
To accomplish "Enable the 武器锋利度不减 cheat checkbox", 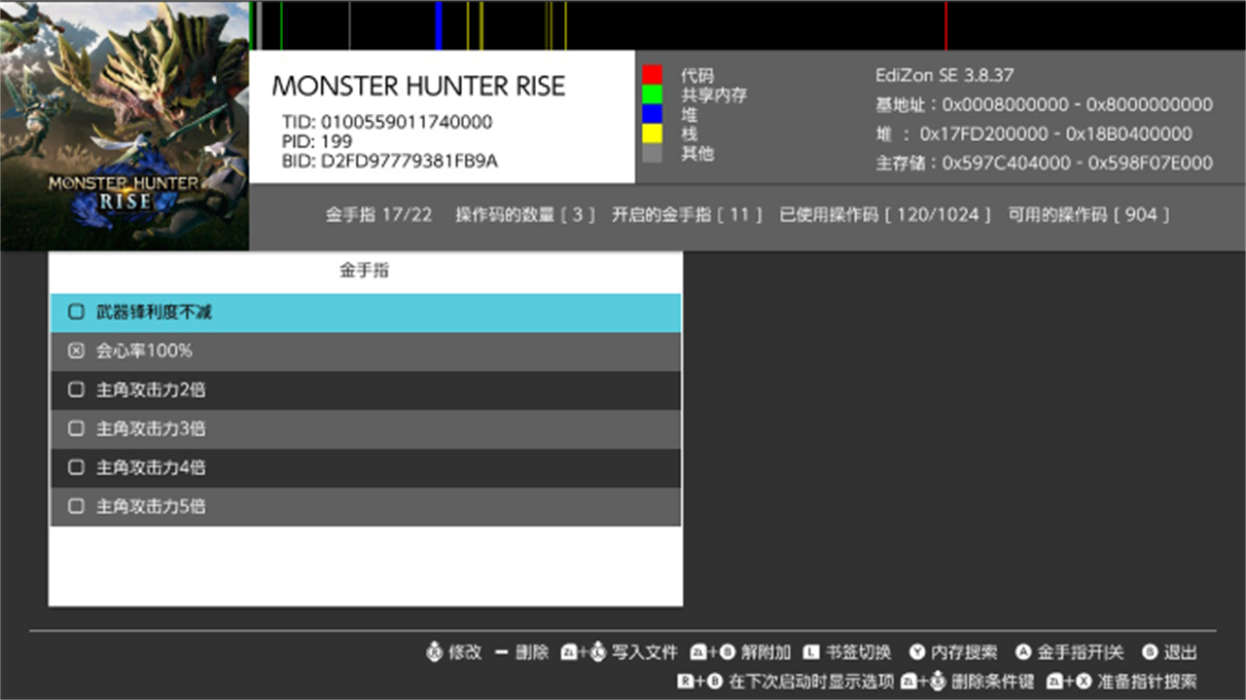I will 76,313.
